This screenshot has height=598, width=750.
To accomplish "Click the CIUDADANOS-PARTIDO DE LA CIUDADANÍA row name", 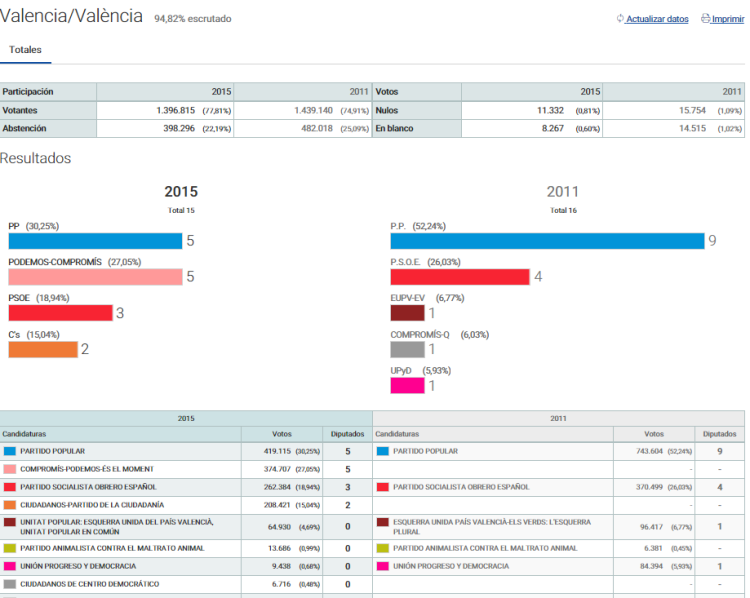I will click(x=92, y=505).
